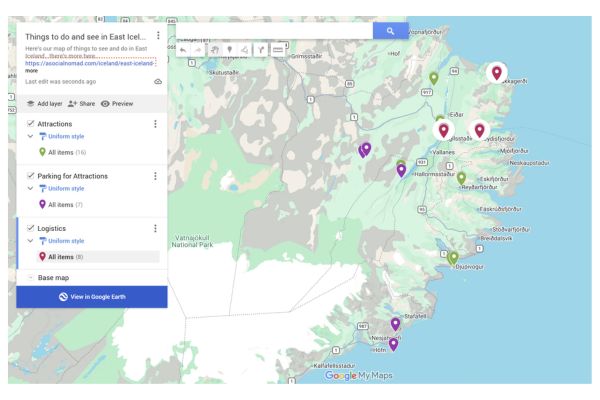600x400 pixels.
Task: Select All items (16) in Attractions
Action: pyautogui.click(x=63, y=152)
